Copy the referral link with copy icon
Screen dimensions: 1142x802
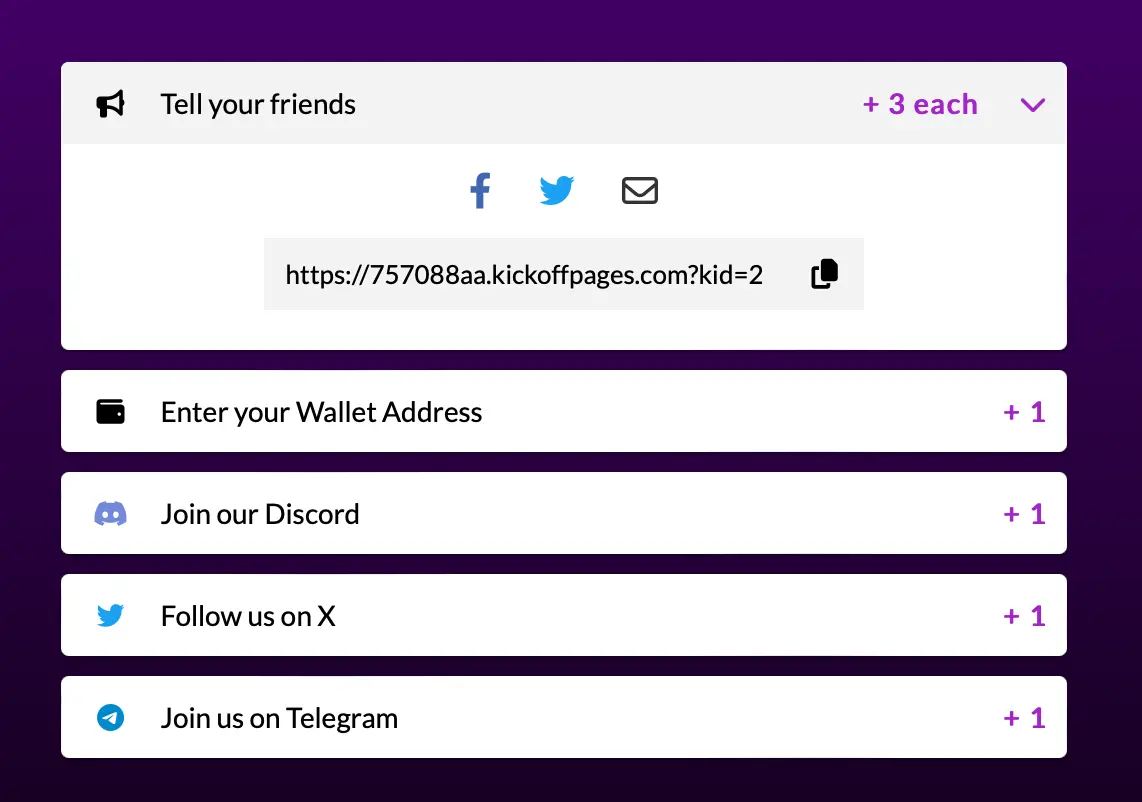824,274
